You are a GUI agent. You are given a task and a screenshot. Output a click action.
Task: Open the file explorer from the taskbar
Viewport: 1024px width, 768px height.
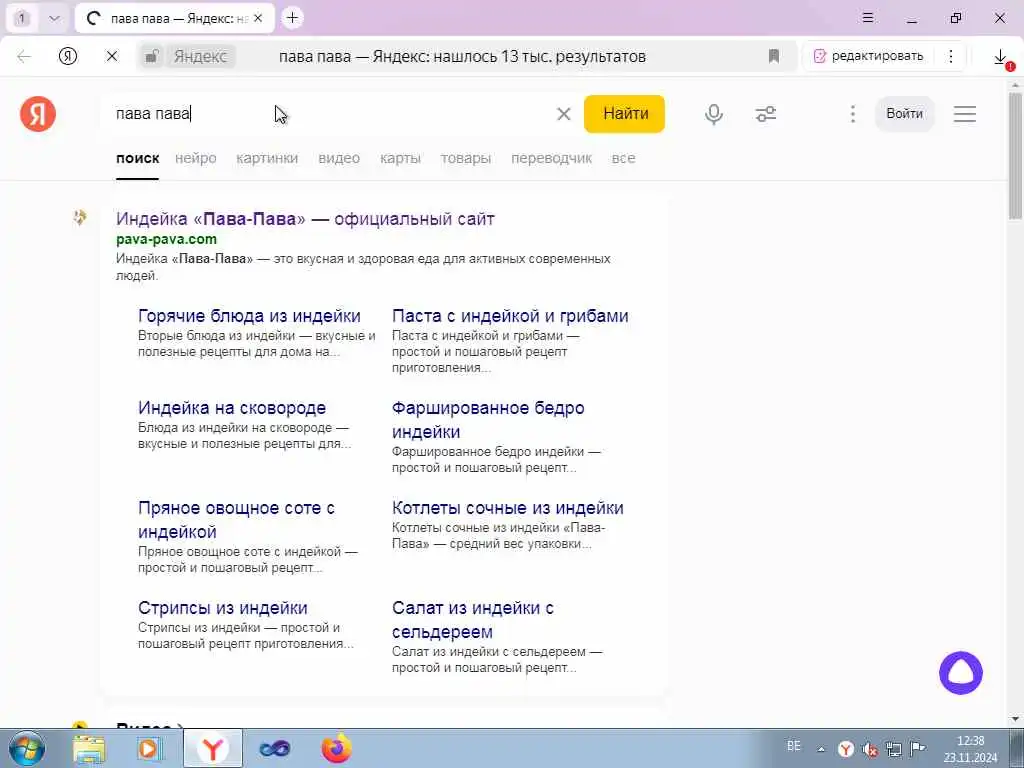[89, 748]
